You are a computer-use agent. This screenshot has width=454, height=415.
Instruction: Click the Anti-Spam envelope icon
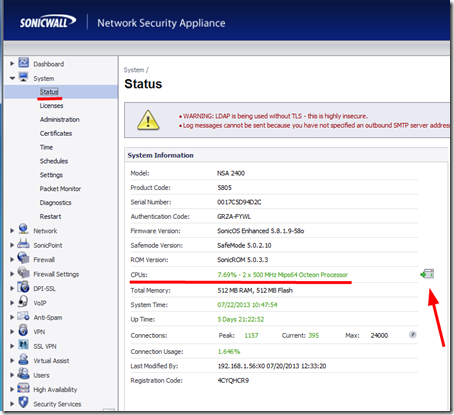[x=23, y=316]
